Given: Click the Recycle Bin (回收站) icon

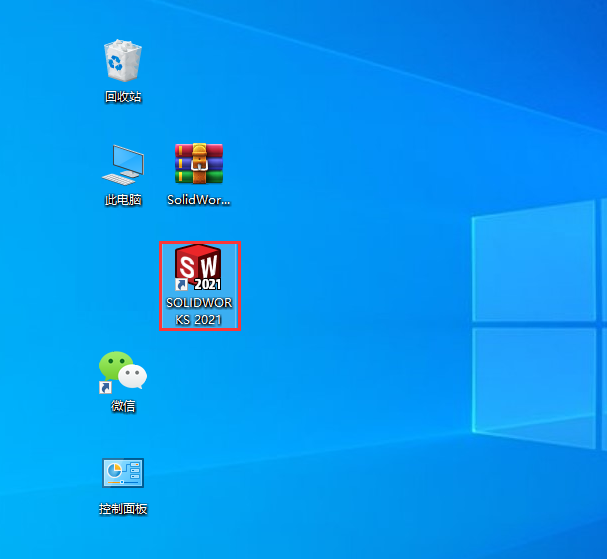Looking at the screenshot, I should [x=123, y=61].
